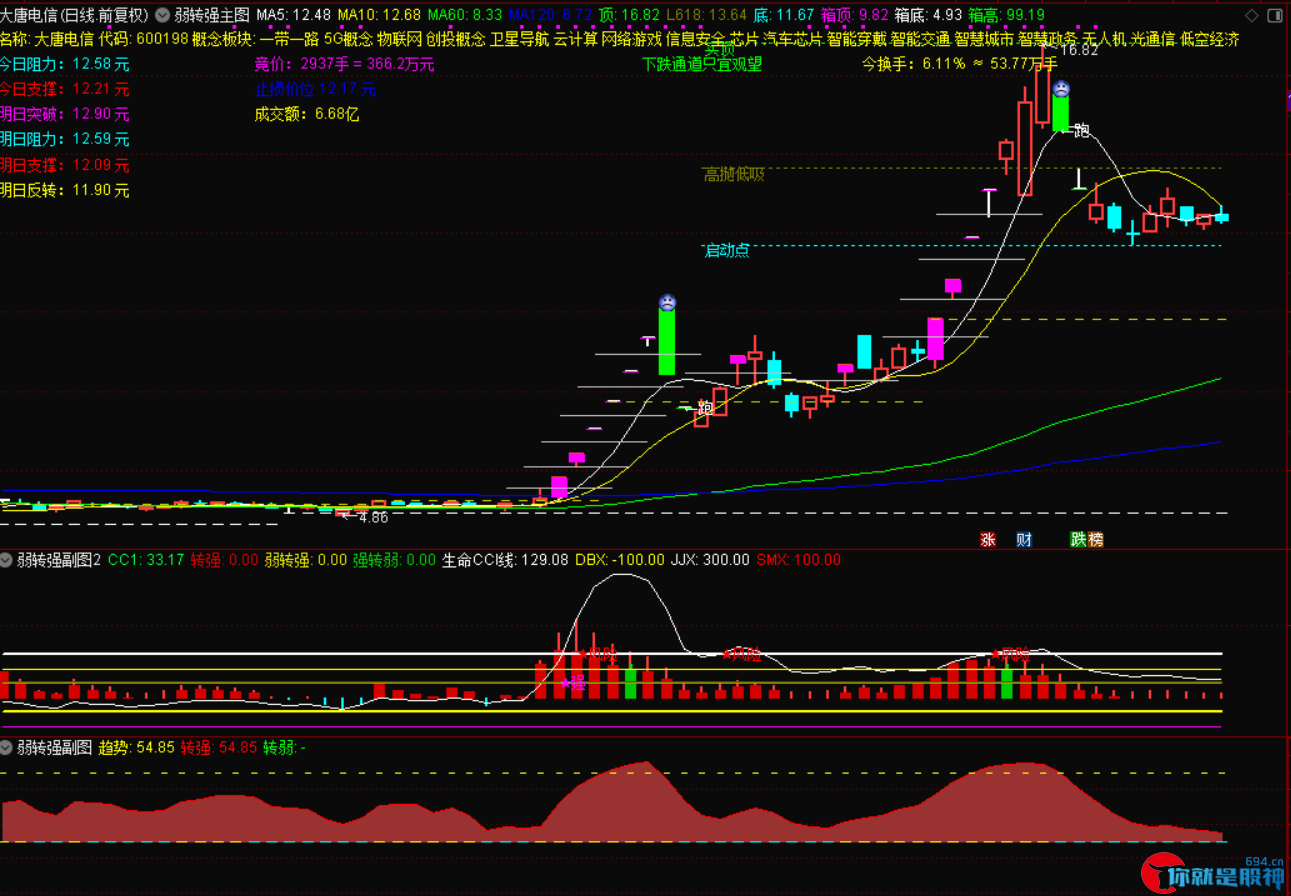Select the 今日支撑: 12.21元 line
1291x896 pixels.
click(65, 89)
